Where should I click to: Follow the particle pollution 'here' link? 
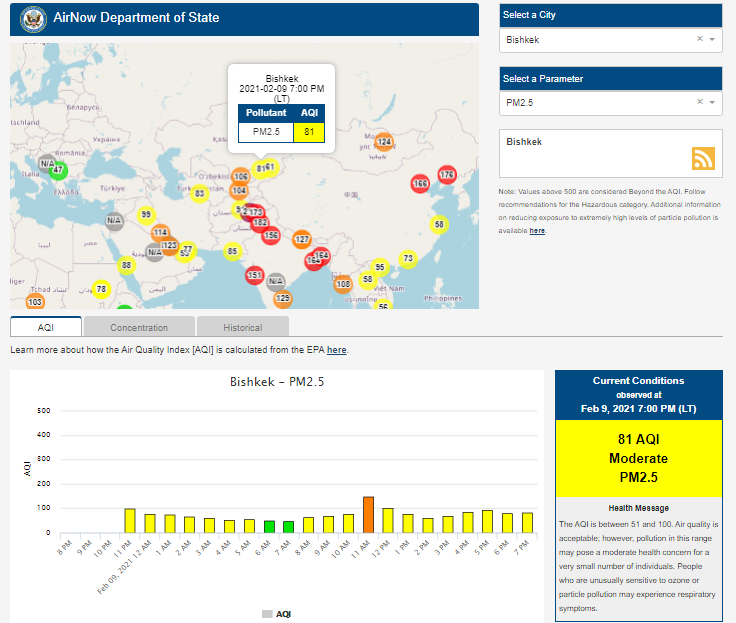click(537, 231)
